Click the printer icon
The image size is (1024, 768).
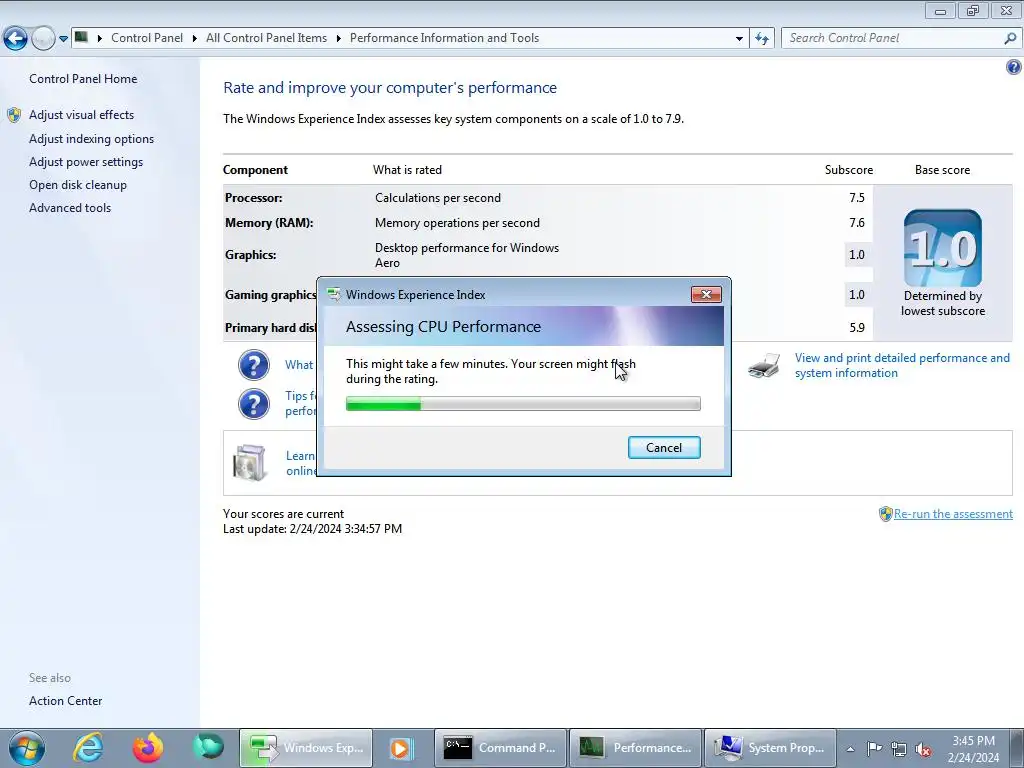click(764, 366)
